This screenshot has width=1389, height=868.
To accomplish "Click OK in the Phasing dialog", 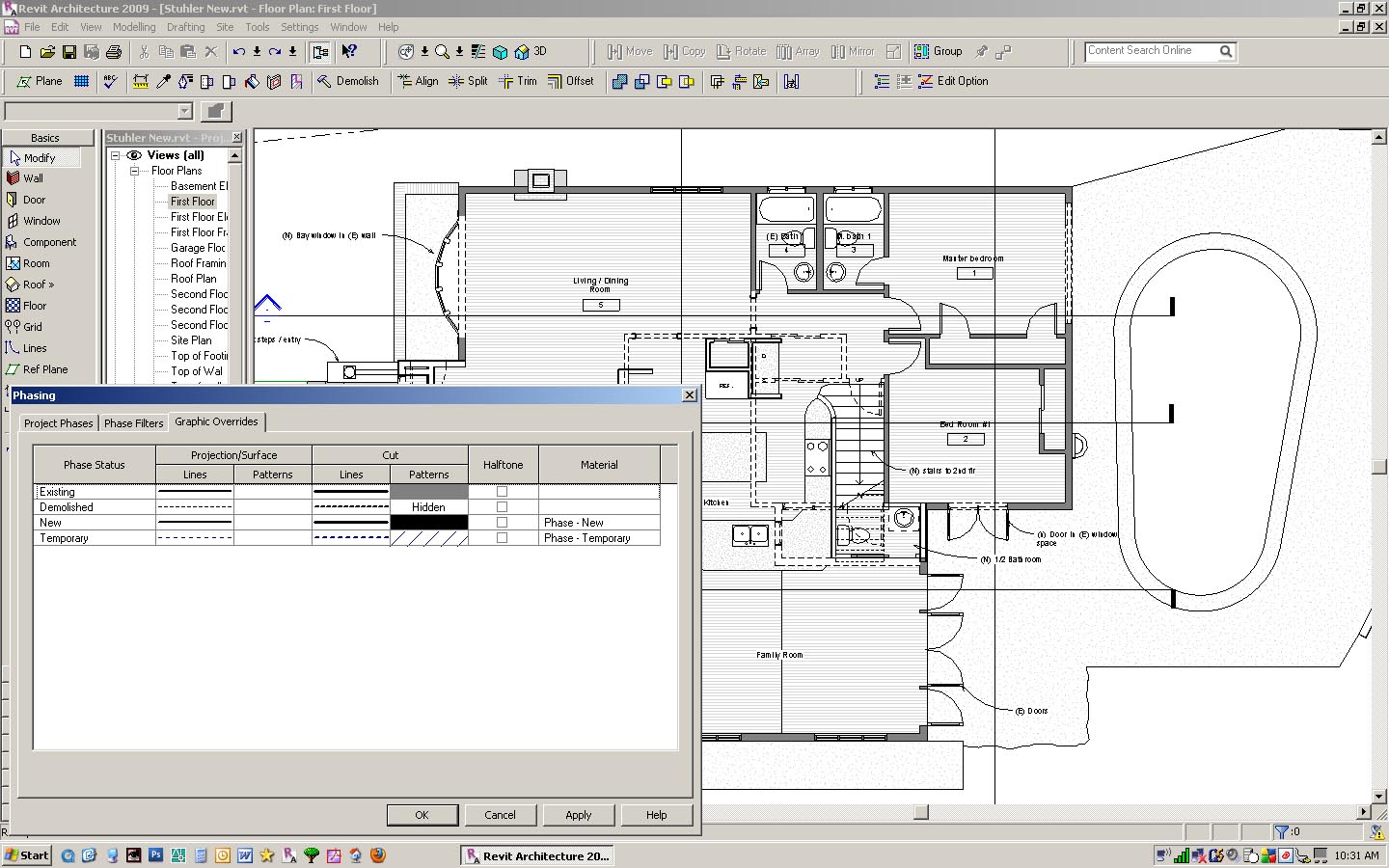I will (x=422, y=815).
